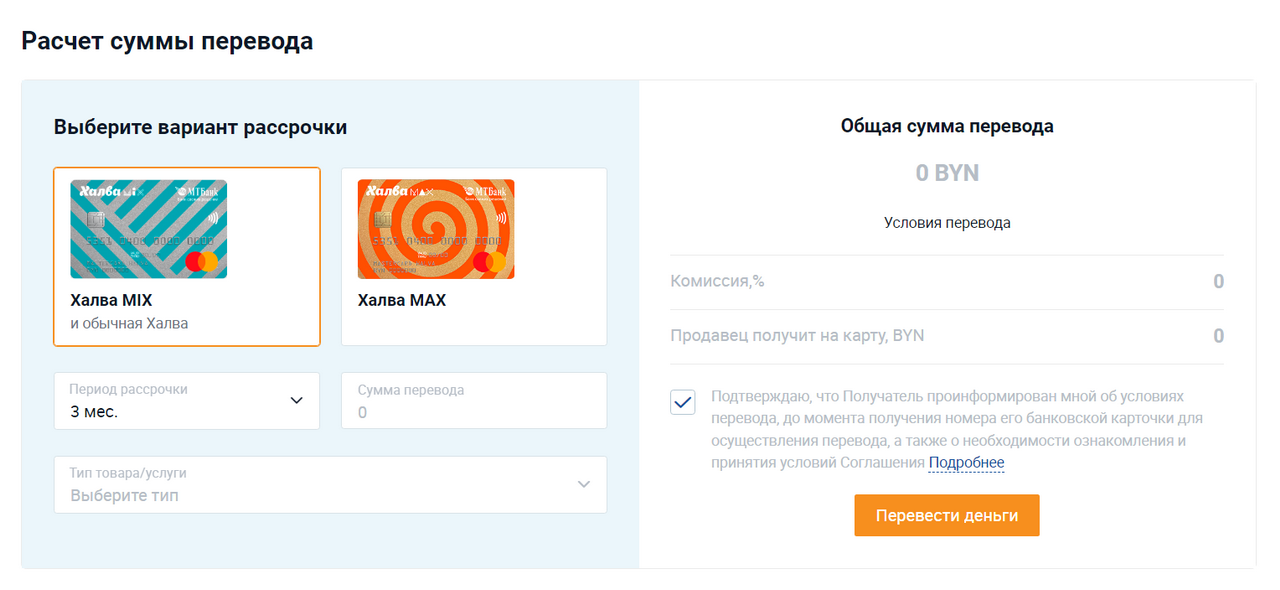Click Mastercard logo on Халва MIX card
The width and height of the screenshot is (1280, 590).
201,262
